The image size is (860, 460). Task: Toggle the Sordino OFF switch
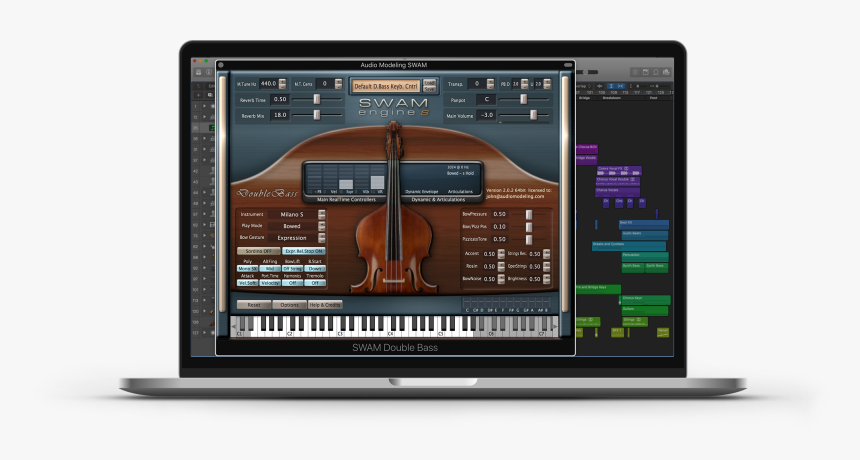click(x=258, y=251)
